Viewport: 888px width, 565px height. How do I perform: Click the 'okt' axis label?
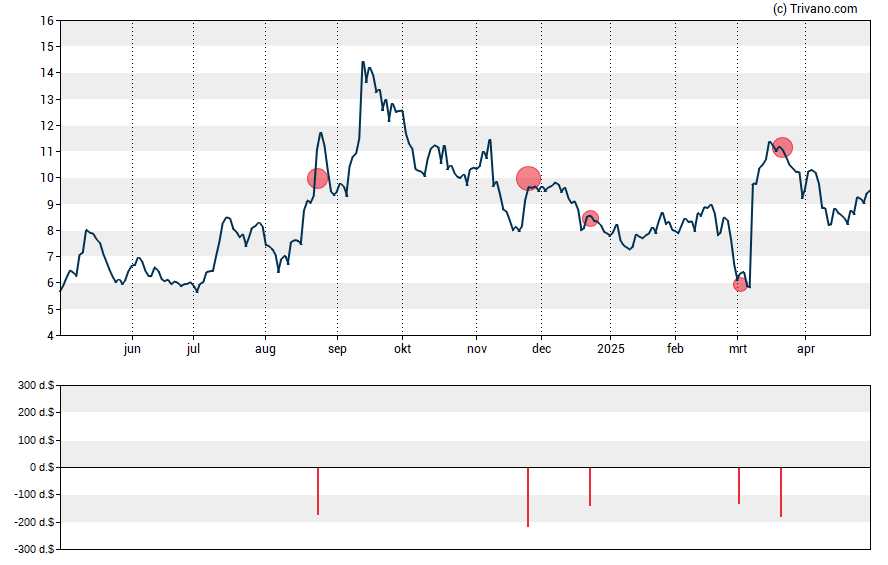tap(403, 348)
